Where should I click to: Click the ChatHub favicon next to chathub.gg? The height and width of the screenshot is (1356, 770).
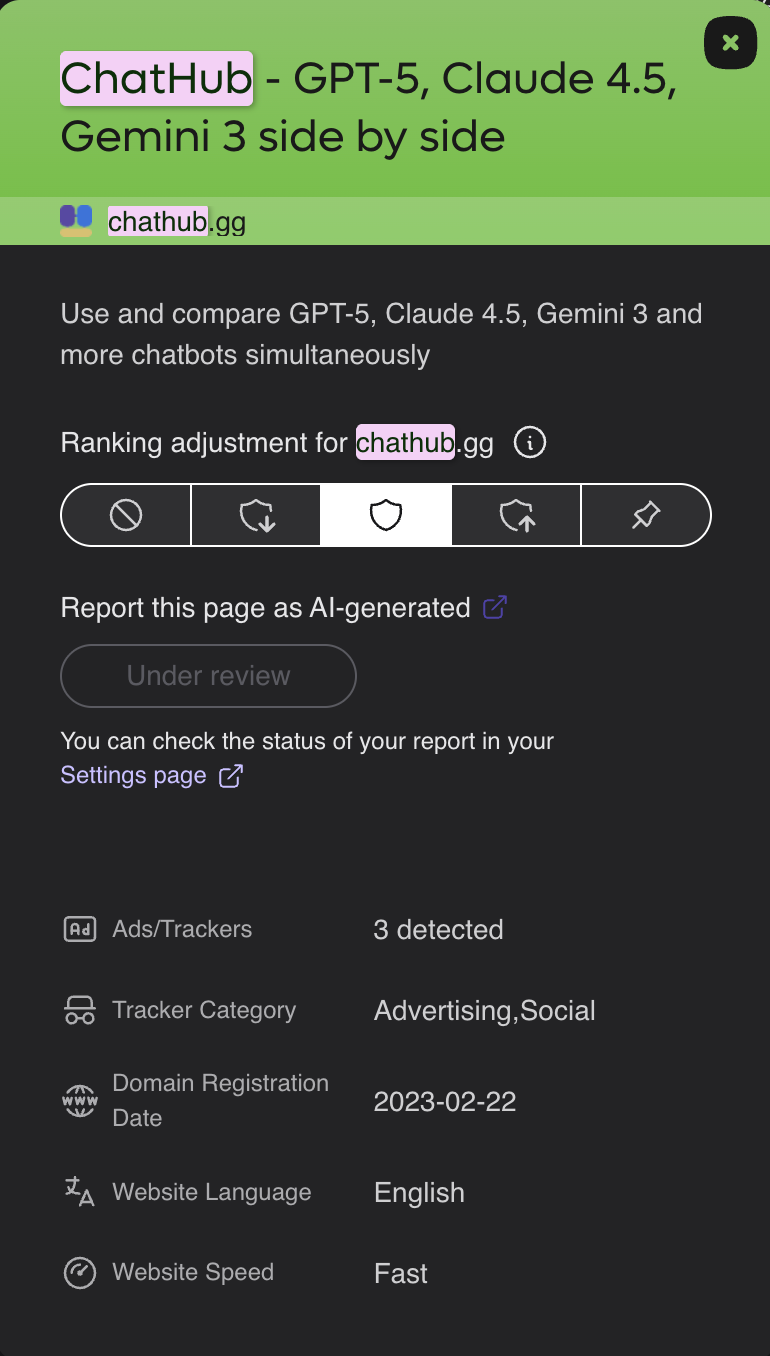[x=76, y=221]
